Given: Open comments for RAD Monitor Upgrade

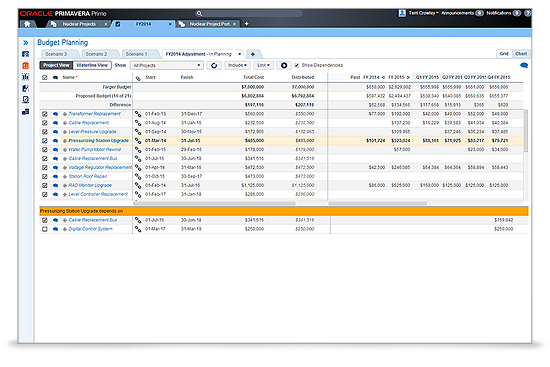Looking at the screenshot, I should point(55,185).
